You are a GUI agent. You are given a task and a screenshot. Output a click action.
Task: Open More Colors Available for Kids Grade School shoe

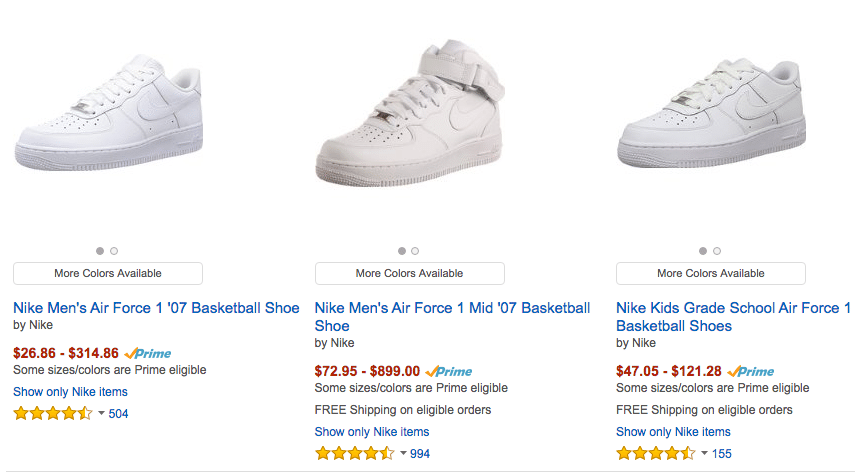[711, 273]
